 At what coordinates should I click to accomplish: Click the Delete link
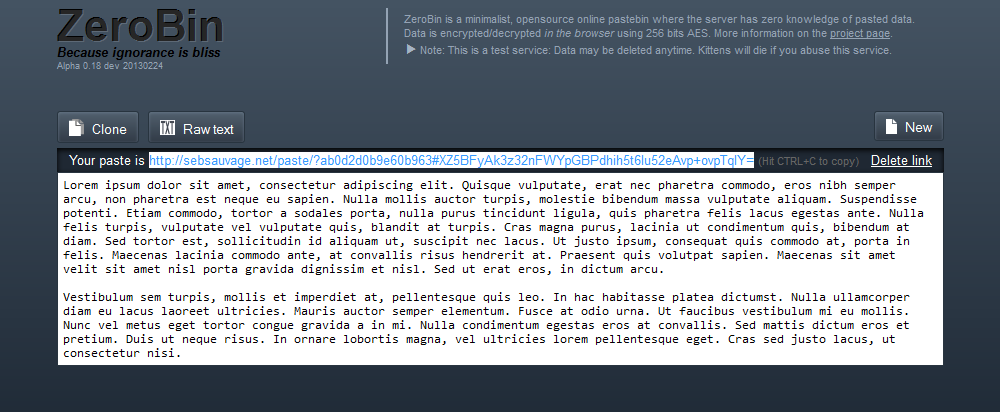901,161
